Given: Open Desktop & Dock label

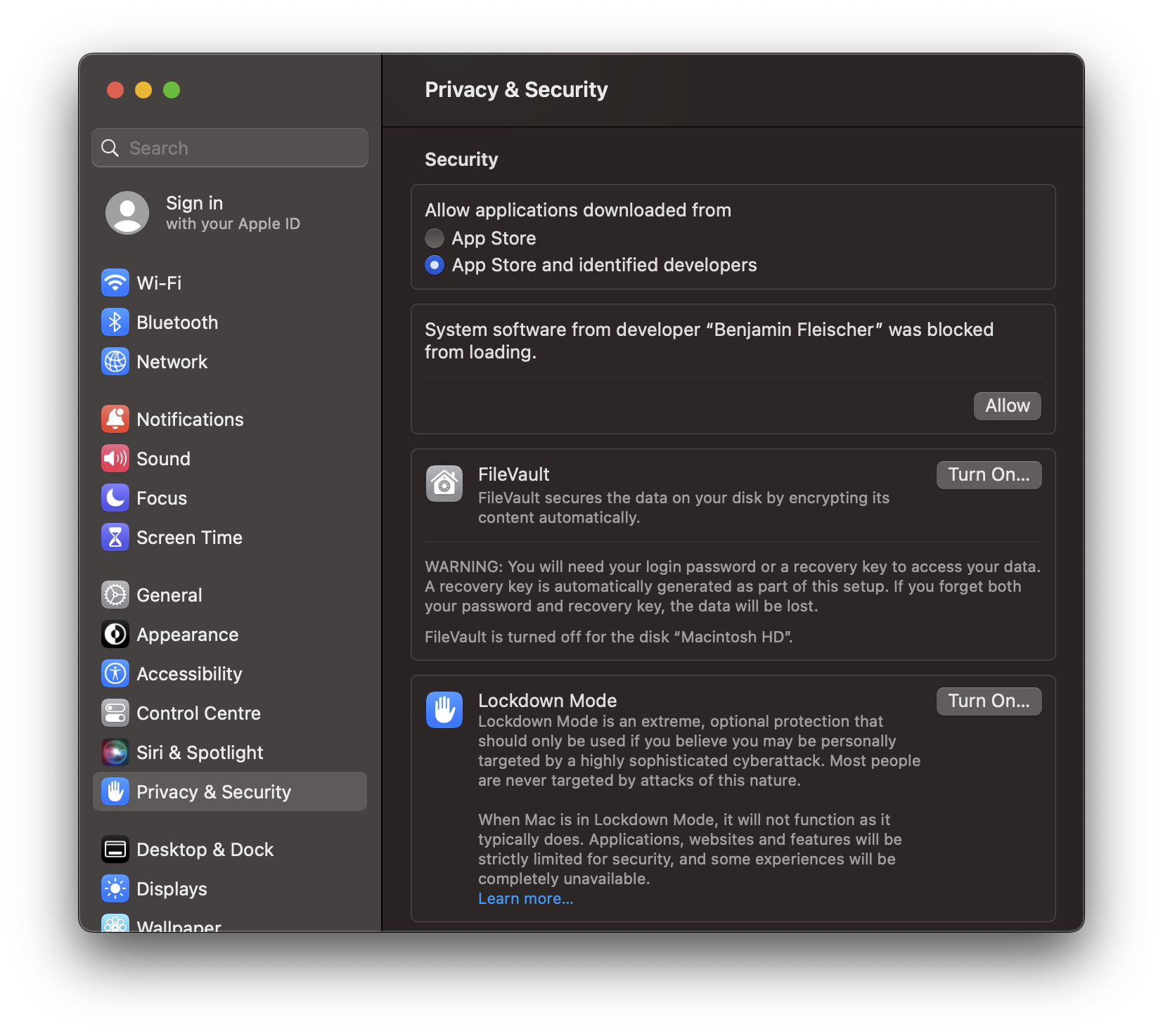Looking at the screenshot, I should click(205, 850).
